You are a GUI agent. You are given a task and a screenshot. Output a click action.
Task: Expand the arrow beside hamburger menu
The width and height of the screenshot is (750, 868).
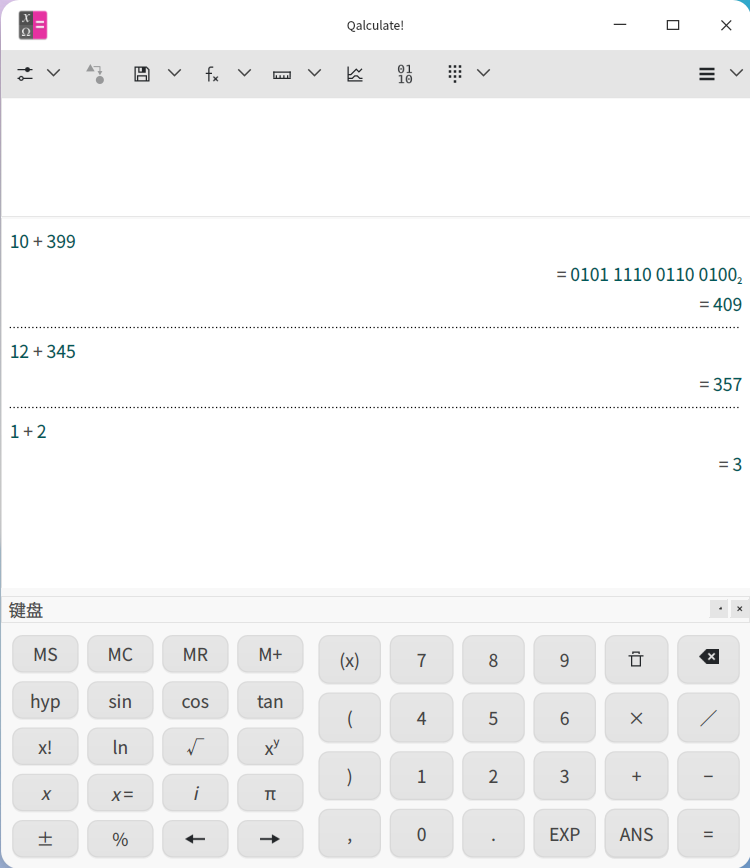736,73
